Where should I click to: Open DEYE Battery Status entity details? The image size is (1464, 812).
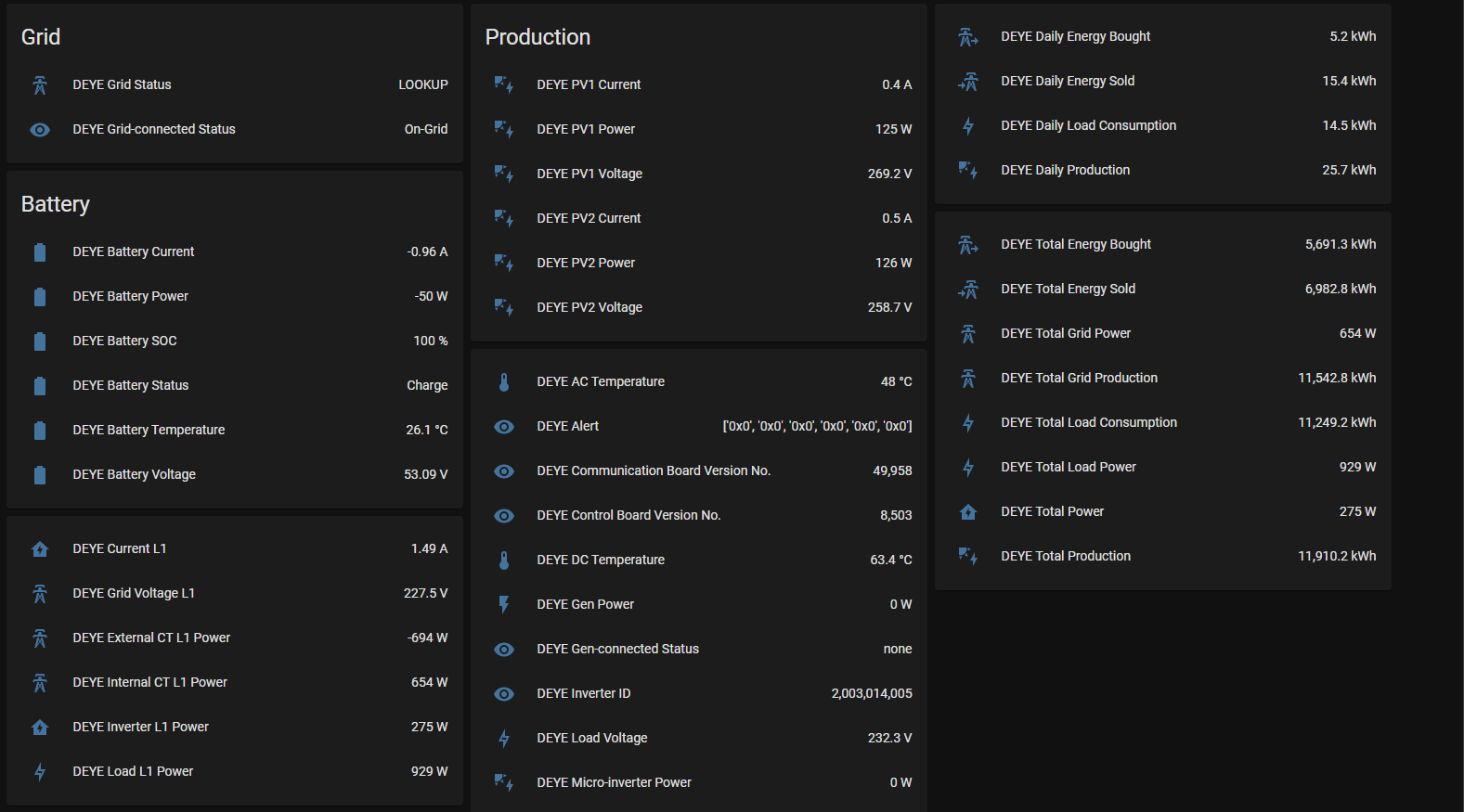click(x=235, y=386)
